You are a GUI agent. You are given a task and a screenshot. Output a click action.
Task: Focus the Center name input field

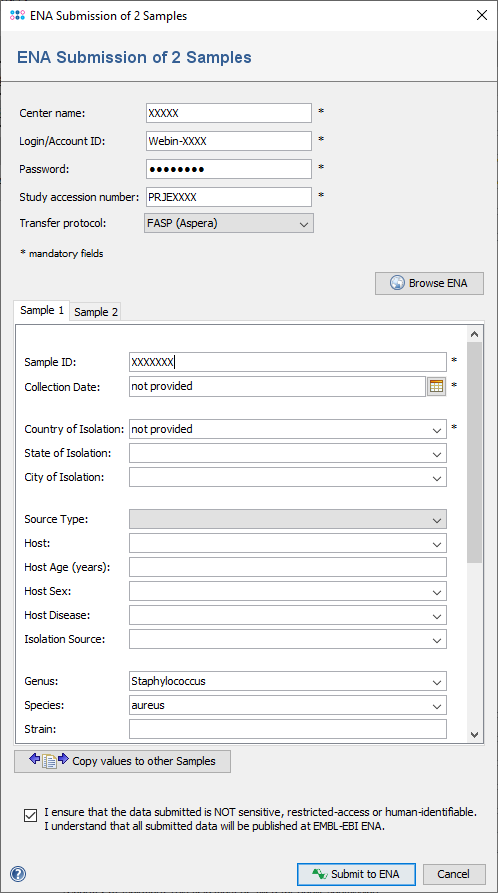coord(228,113)
